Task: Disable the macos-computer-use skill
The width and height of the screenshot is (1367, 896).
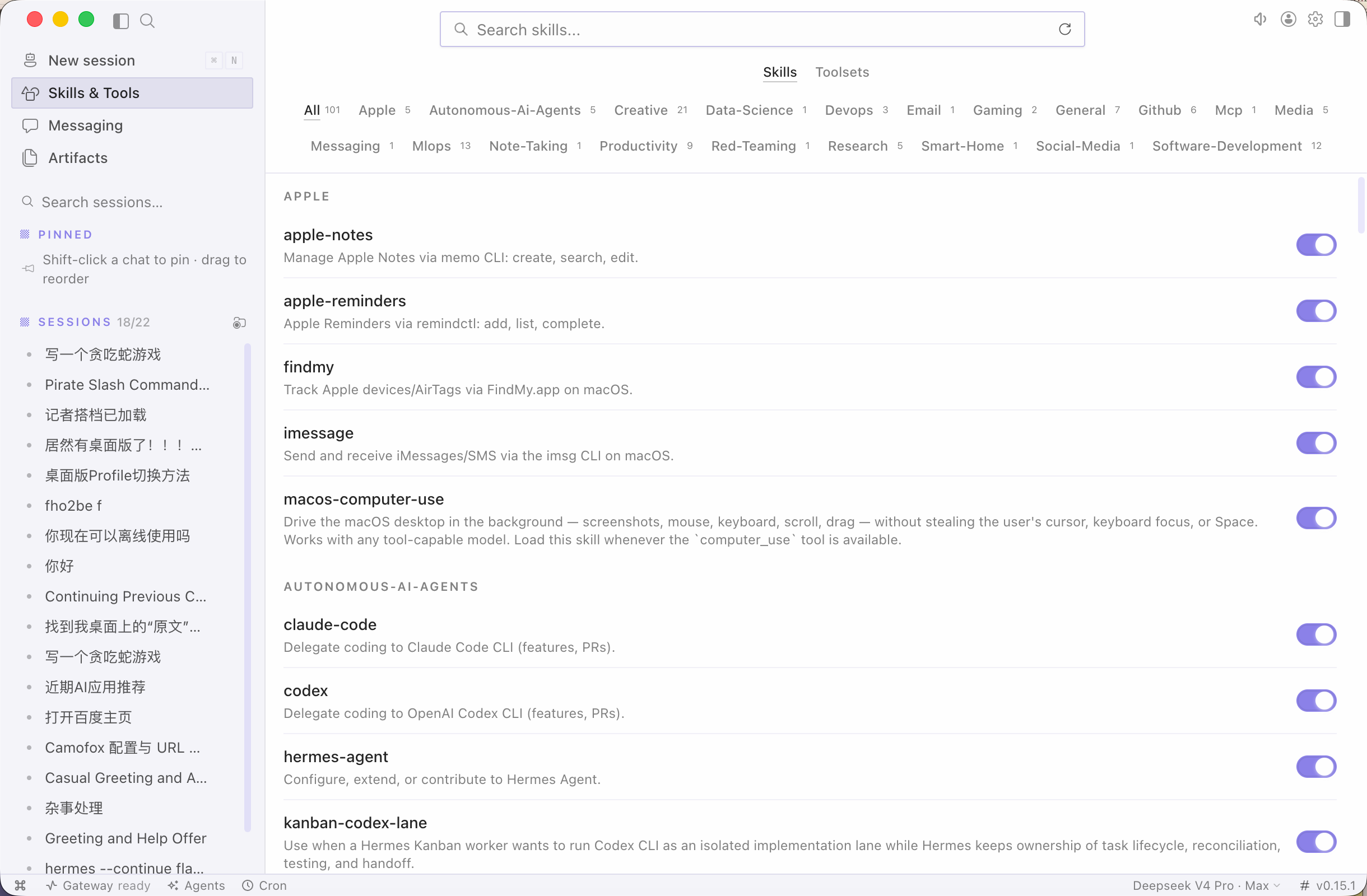Action: (x=1316, y=519)
